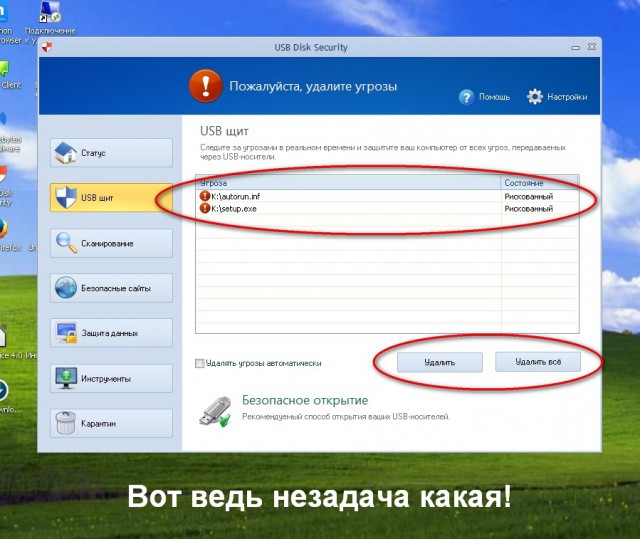Click the USB drive safe open icon
This screenshot has width=640, height=539.
tap(215, 411)
